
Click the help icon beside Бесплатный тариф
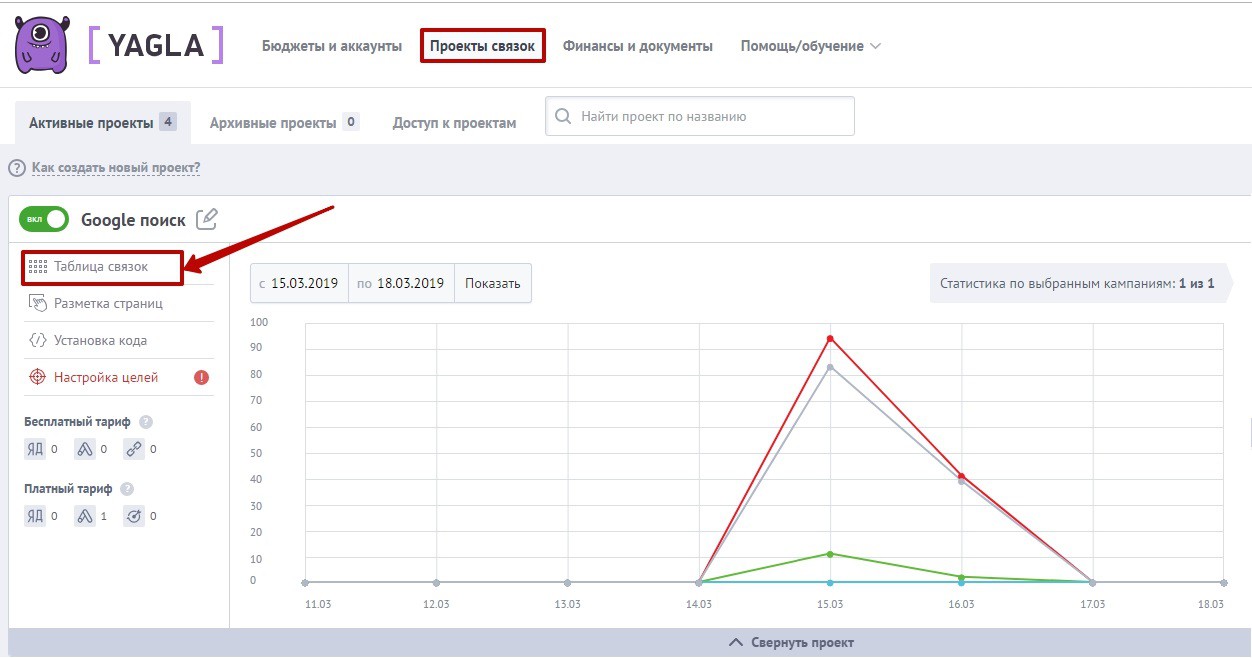point(146,422)
